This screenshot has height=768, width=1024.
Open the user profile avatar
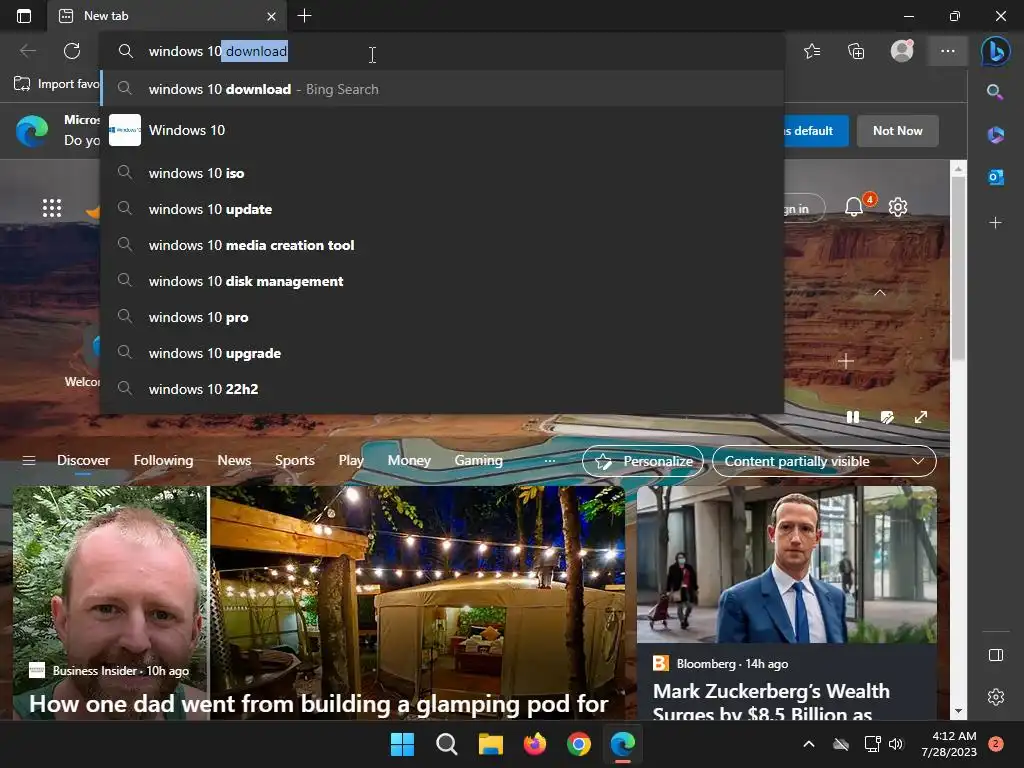902,51
